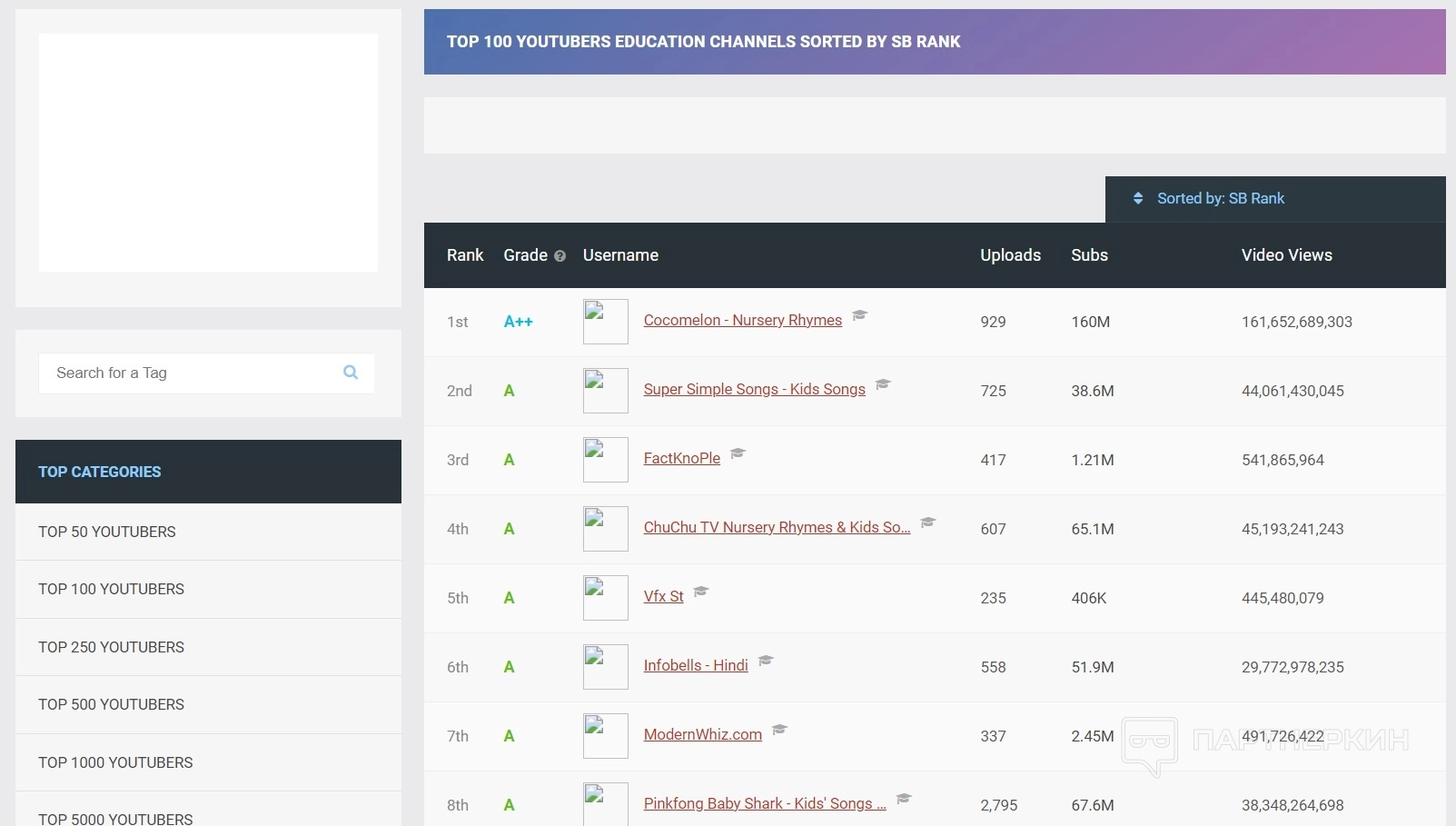This screenshot has width=1456, height=826.
Task: Select TOP 100 YOUTUBERS category
Action: [x=111, y=589]
